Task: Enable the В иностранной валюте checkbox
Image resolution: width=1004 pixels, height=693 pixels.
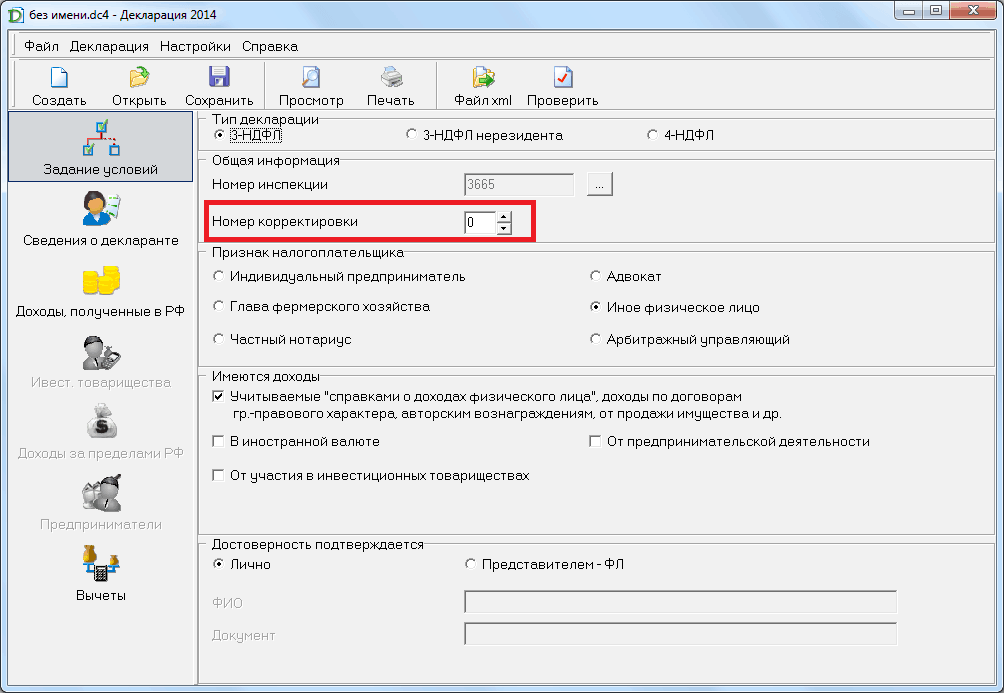Action: click(219, 441)
